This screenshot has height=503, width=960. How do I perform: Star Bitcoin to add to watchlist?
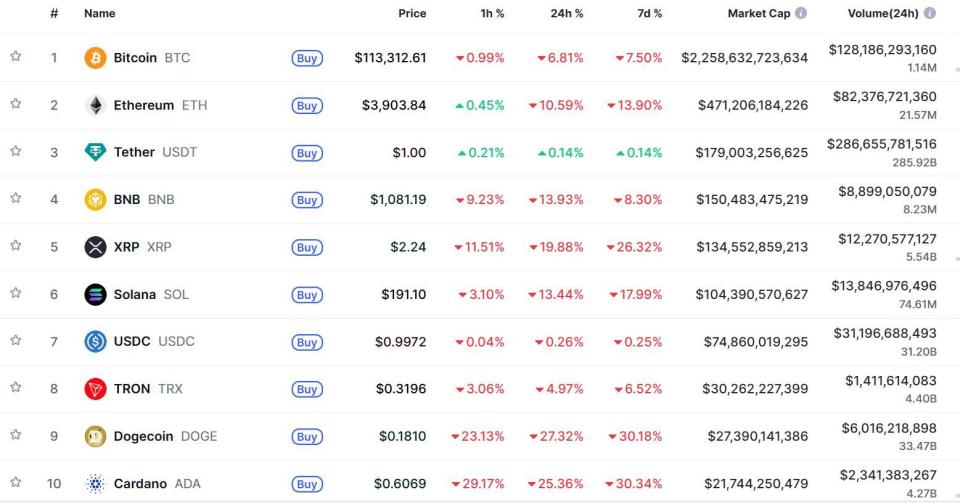click(16, 57)
